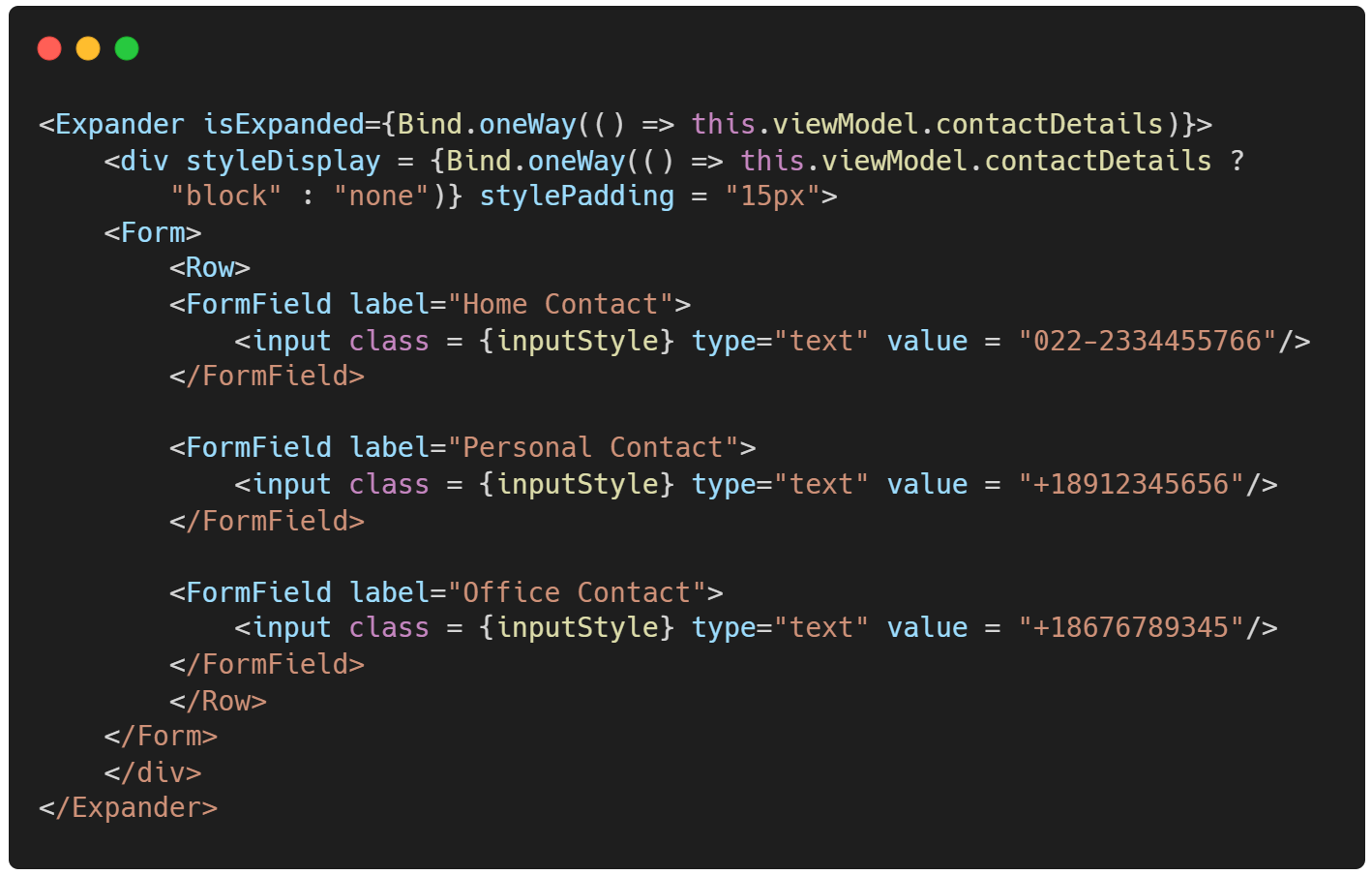Click the "+18912345656" value string
Image resolution: width=1372 pixels, height=875 pixels.
1132,484
